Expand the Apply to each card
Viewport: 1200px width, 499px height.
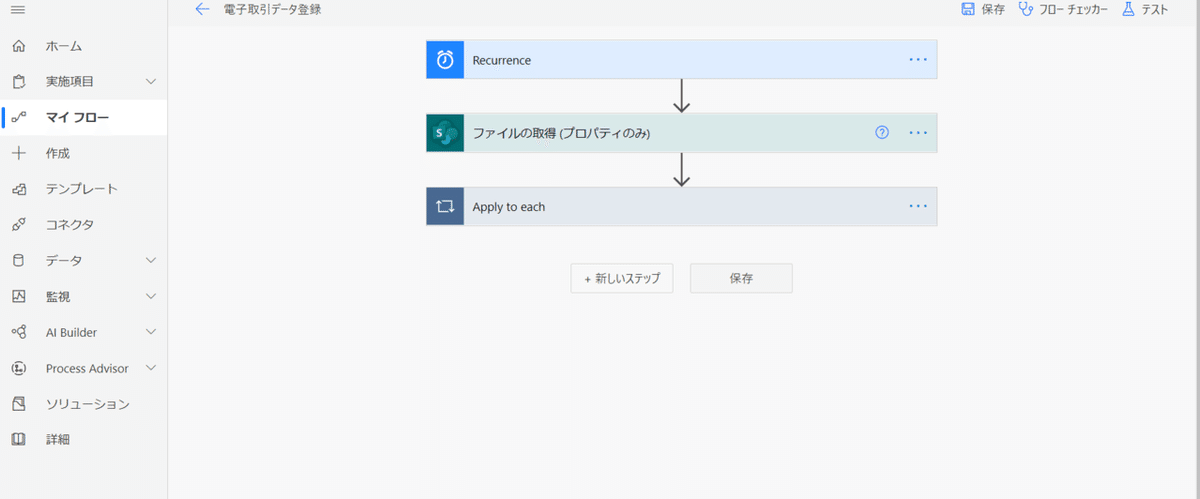click(x=681, y=207)
